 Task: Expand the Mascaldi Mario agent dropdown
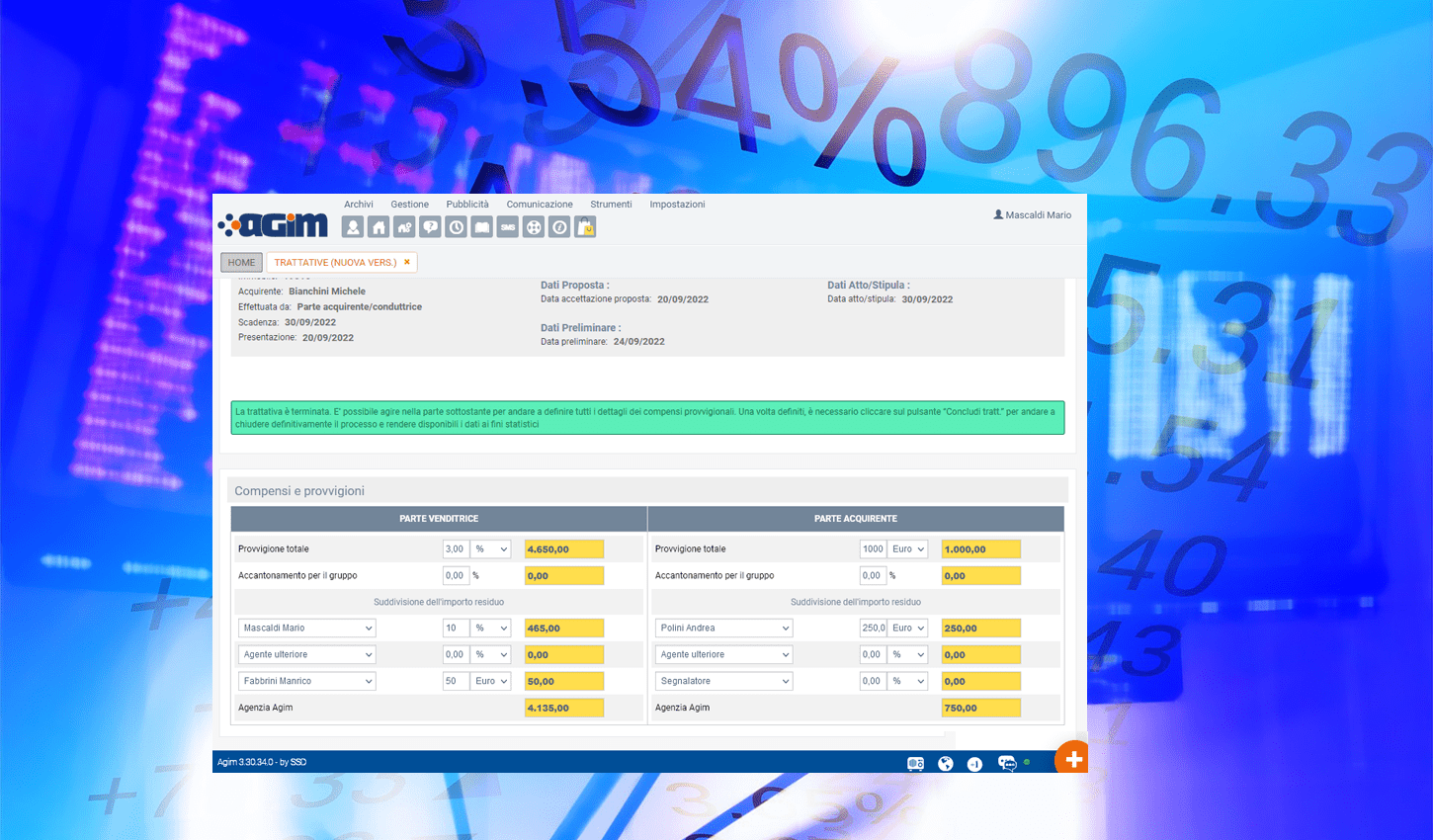(x=307, y=629)
